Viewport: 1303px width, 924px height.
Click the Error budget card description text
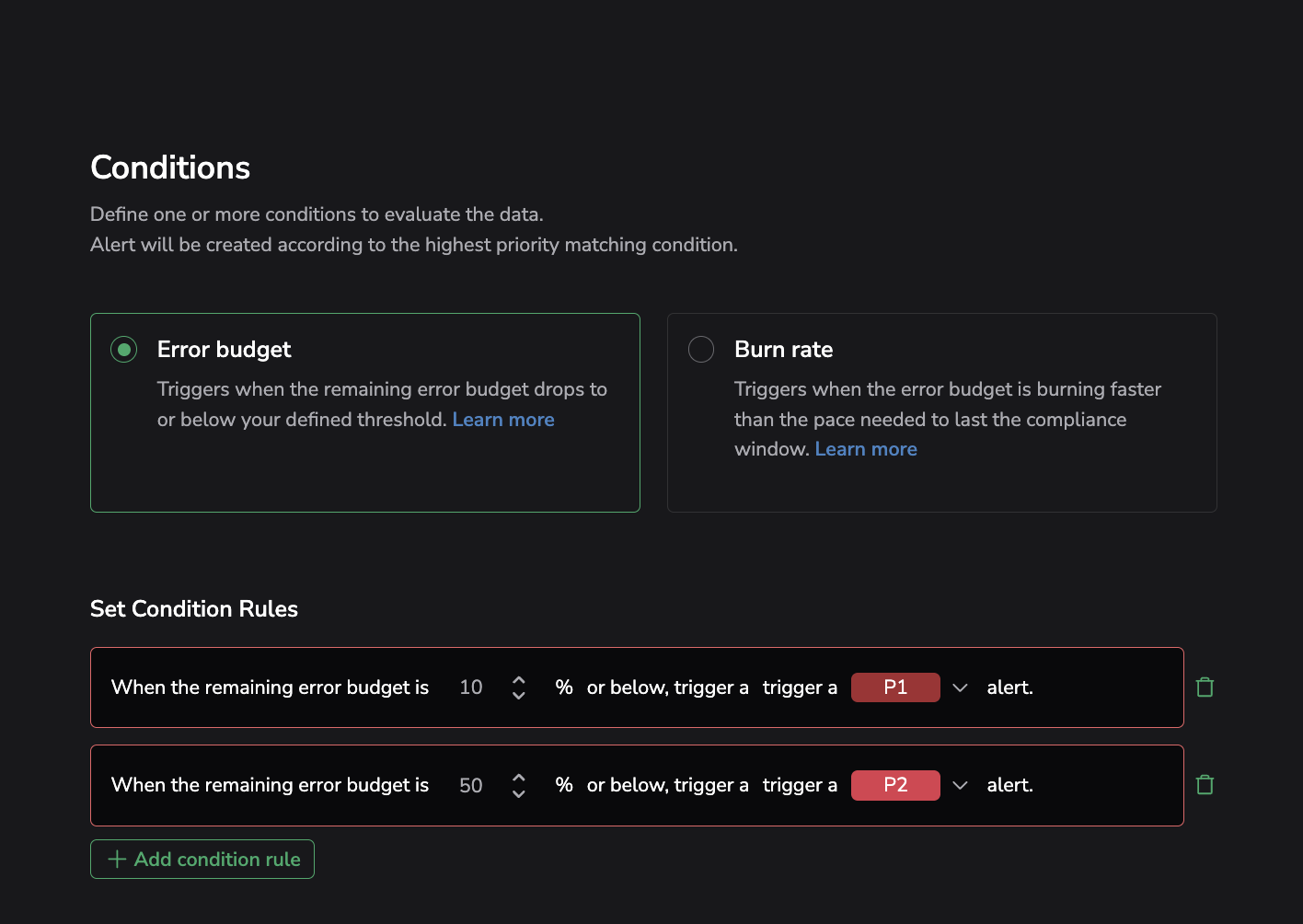[x=381, y=390]
